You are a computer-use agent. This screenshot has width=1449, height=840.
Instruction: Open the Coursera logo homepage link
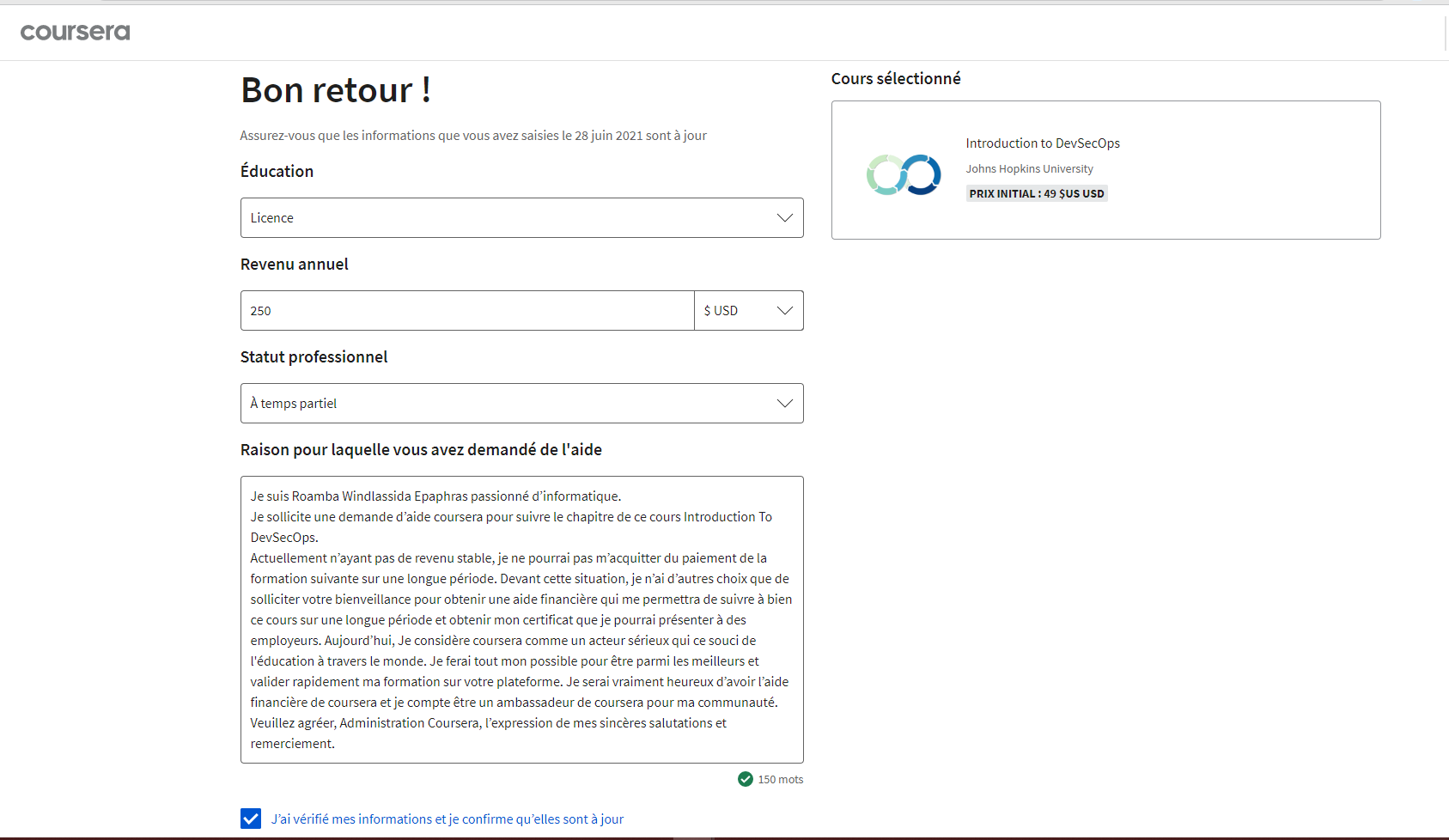(x=75, y=32)
